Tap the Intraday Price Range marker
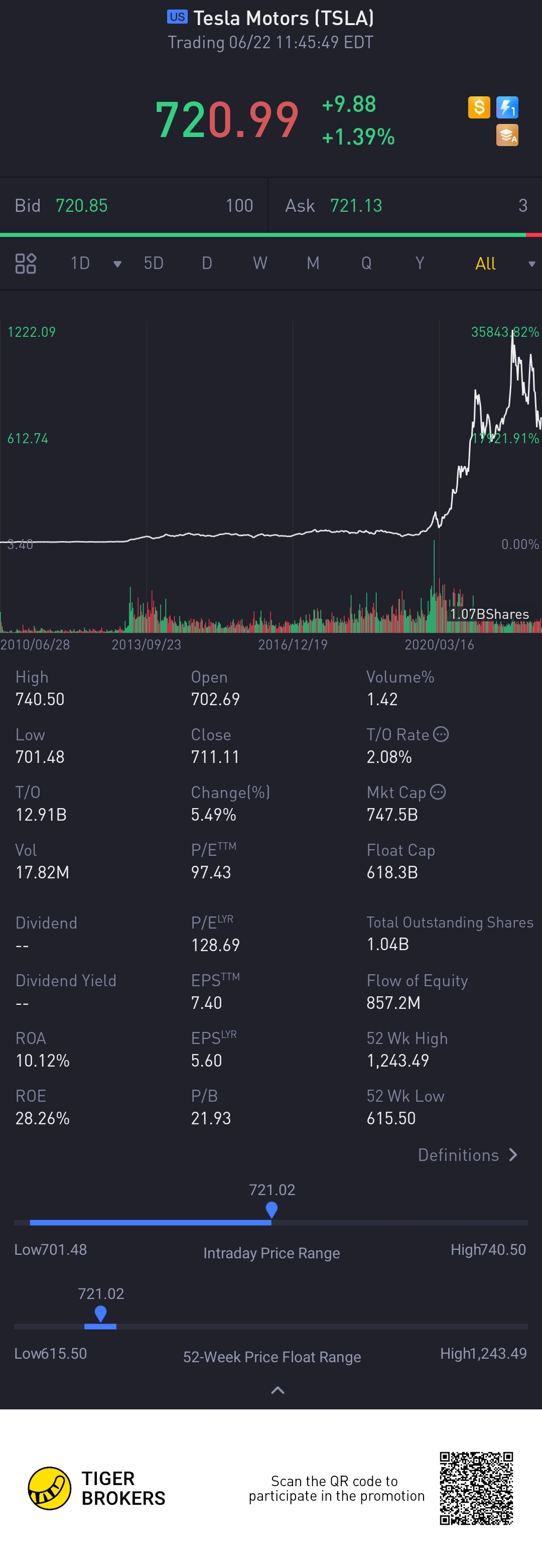Viewport: 542px width, 1568px height. (272, 1210)
